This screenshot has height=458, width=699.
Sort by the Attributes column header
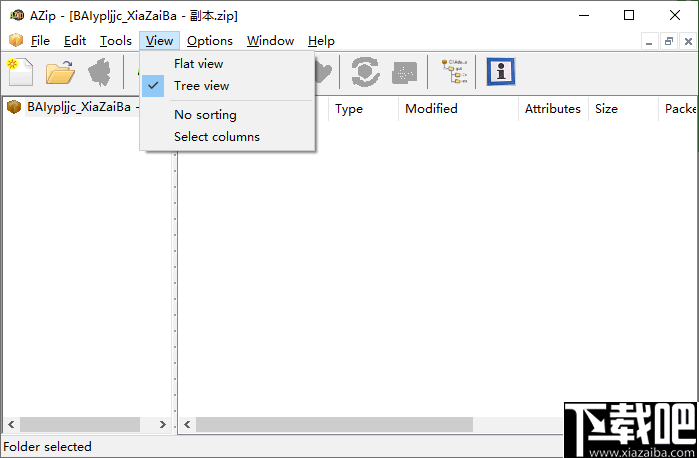click(x=553, y=109)
